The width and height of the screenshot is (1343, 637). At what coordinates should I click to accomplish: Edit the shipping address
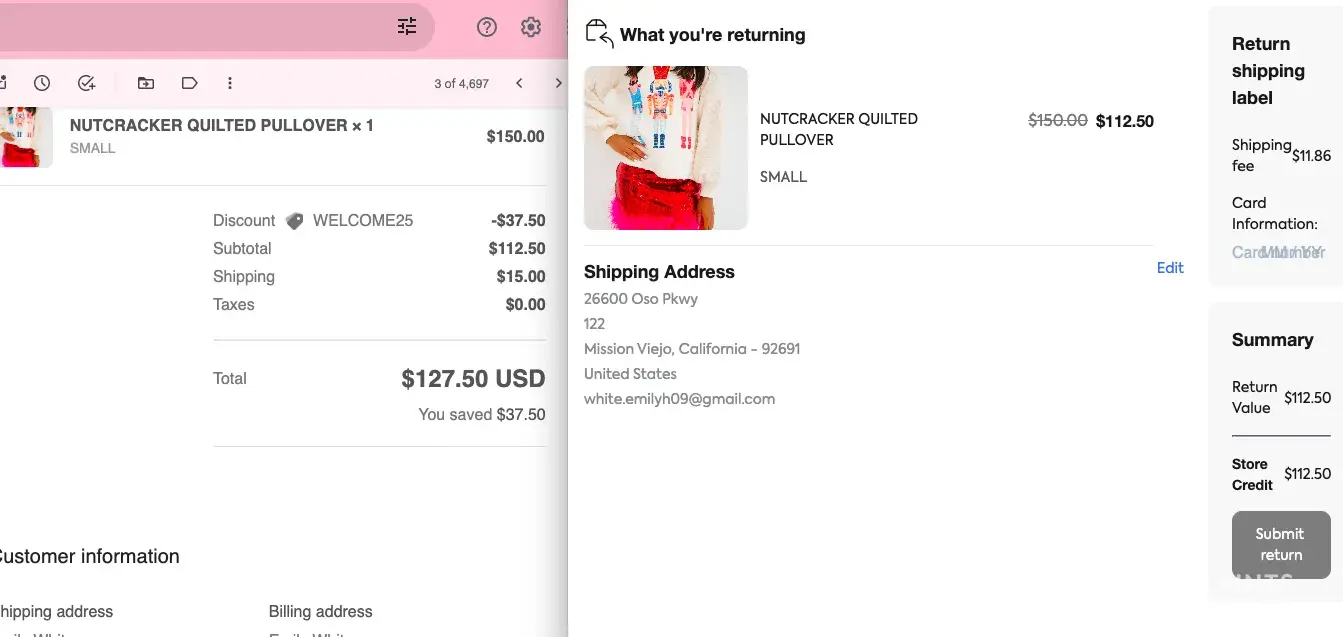pyautogui.click(x=1170, y=268)
